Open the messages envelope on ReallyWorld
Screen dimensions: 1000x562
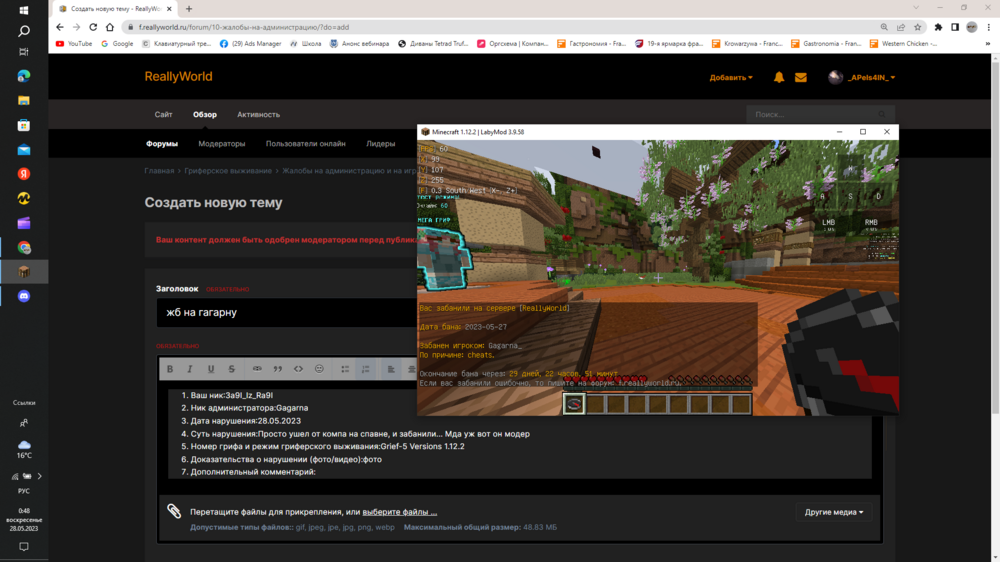coord(801,77)
